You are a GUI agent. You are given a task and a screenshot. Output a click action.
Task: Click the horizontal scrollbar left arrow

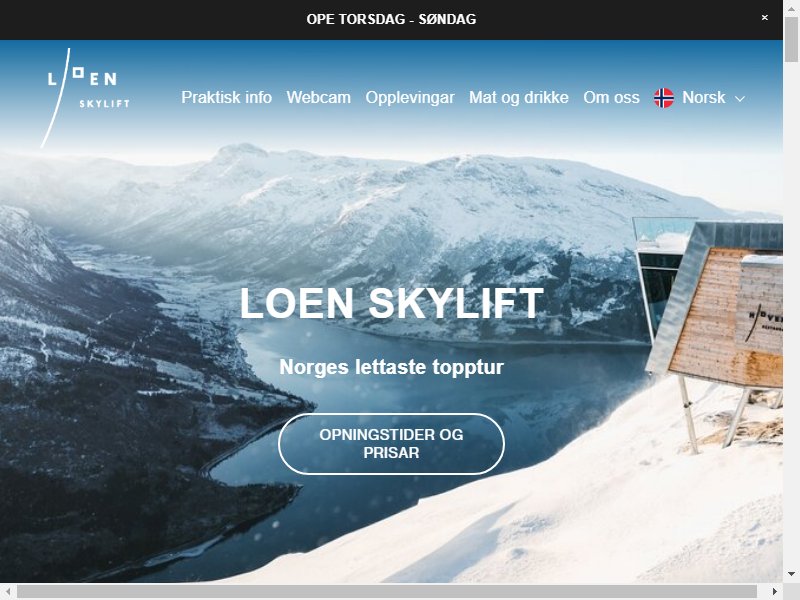[x=8, y=592]
